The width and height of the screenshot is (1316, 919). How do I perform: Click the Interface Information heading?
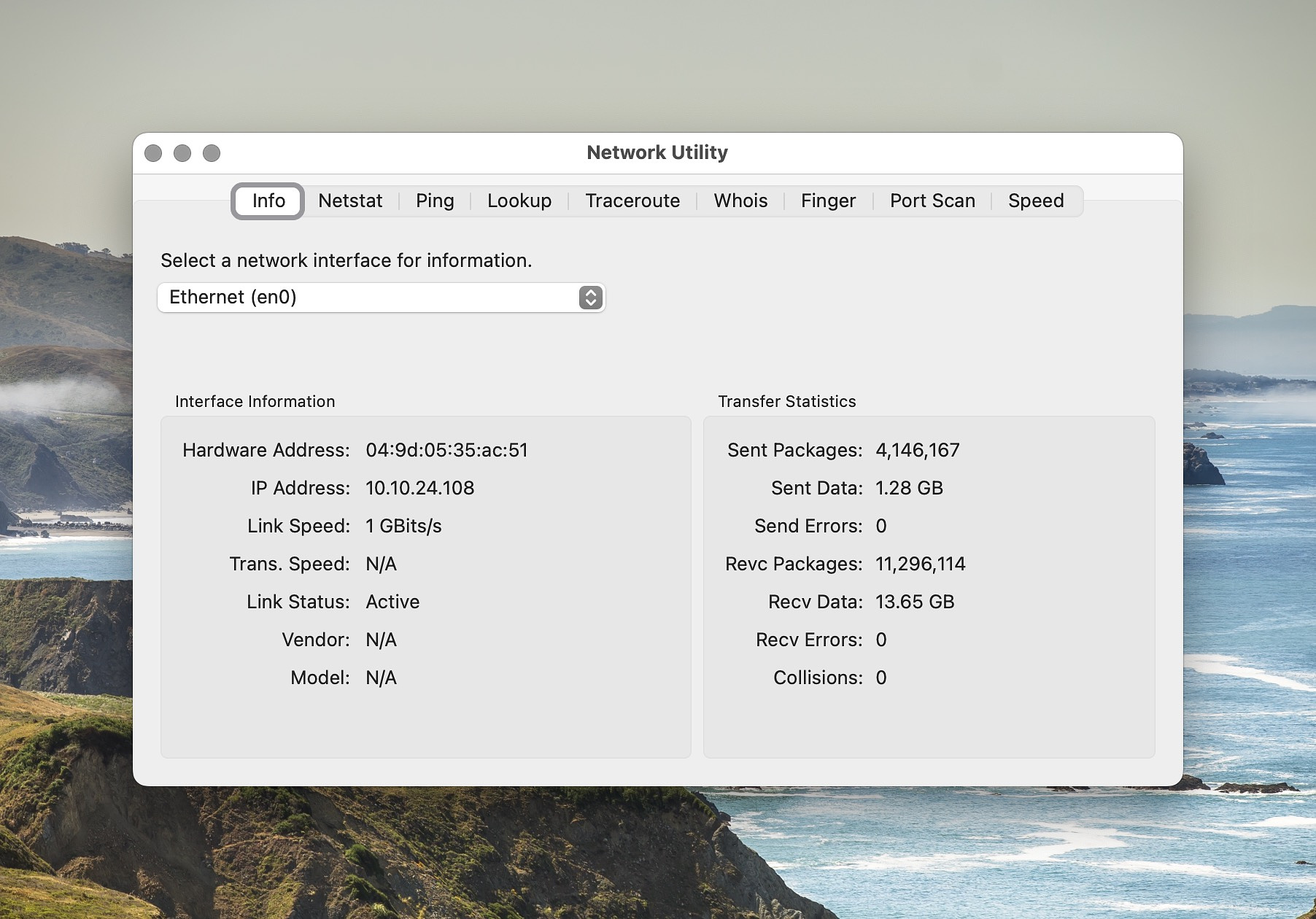tap(255, 401)
